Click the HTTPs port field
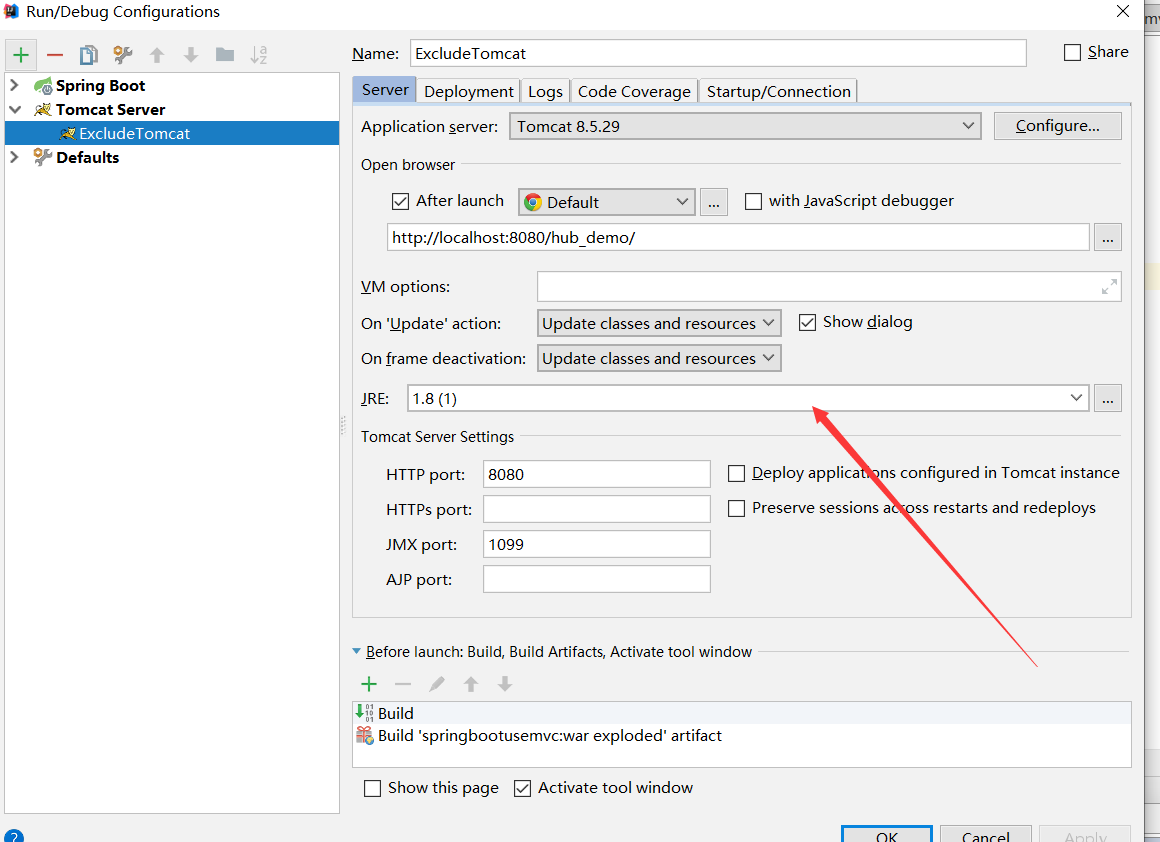Image resolution: width=1160 pixels, height=842 pixels. pos(596,509)
